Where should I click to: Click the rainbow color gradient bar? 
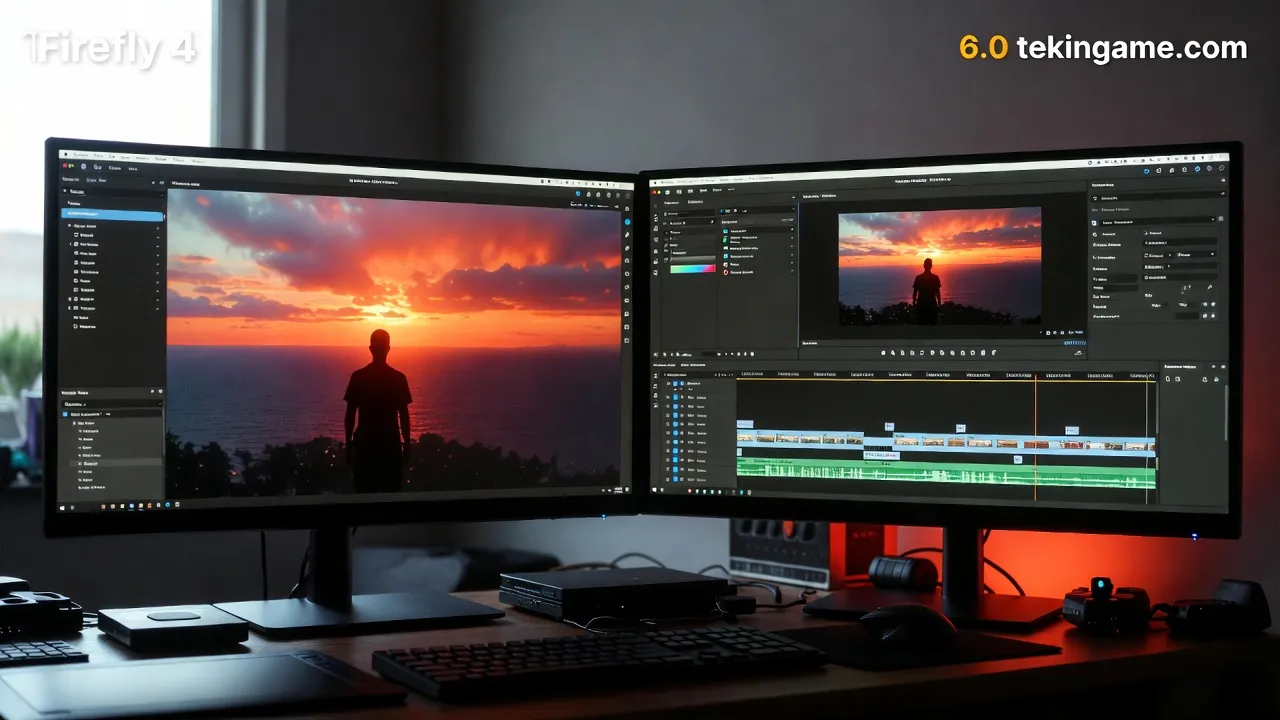pyautogui.click(x=692, y=269)
